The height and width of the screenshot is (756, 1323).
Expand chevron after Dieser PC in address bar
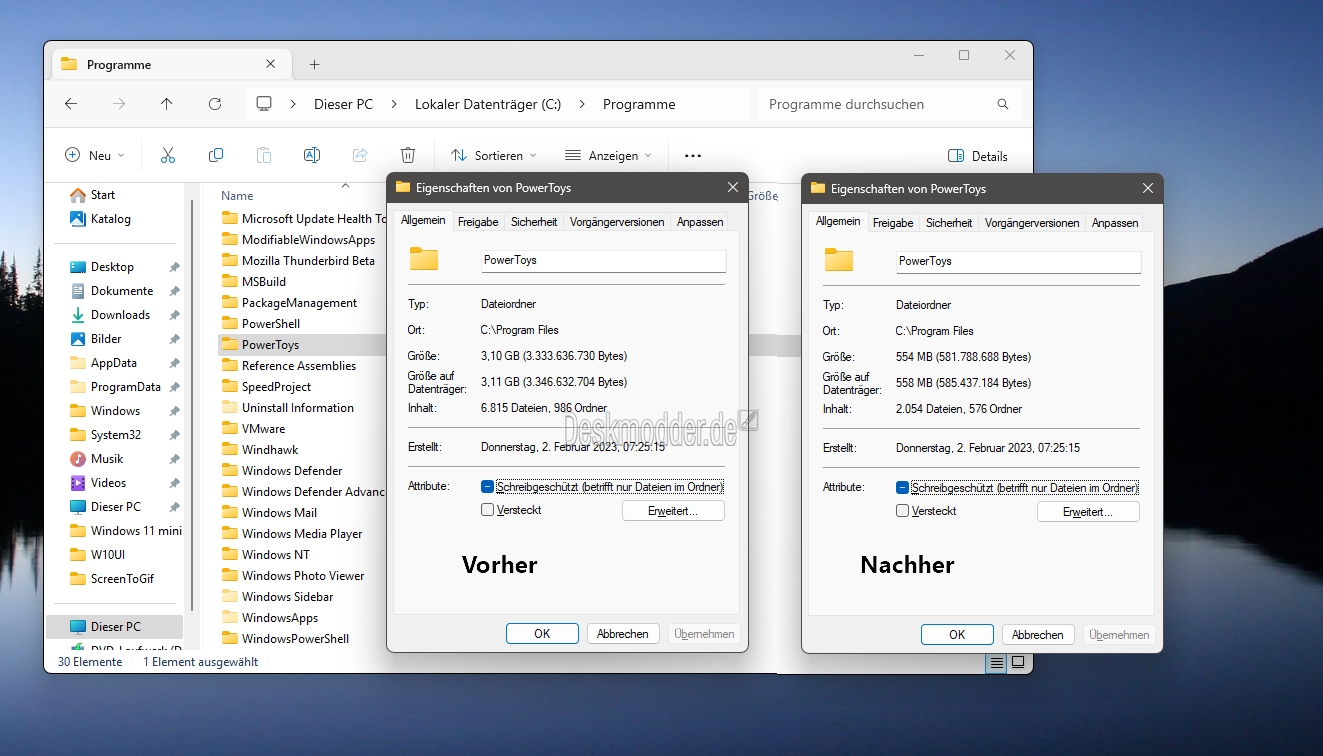click(394, 104)
